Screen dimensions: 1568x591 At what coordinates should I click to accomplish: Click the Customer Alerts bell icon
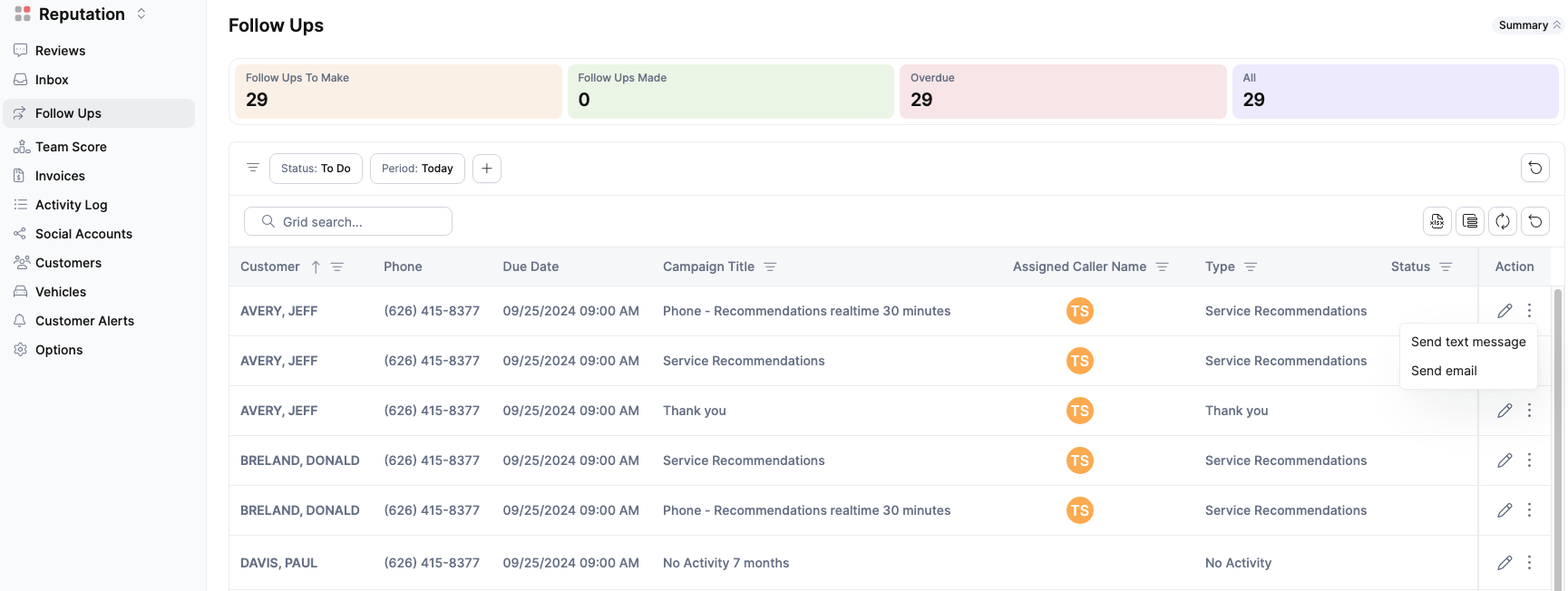(21, 321)
